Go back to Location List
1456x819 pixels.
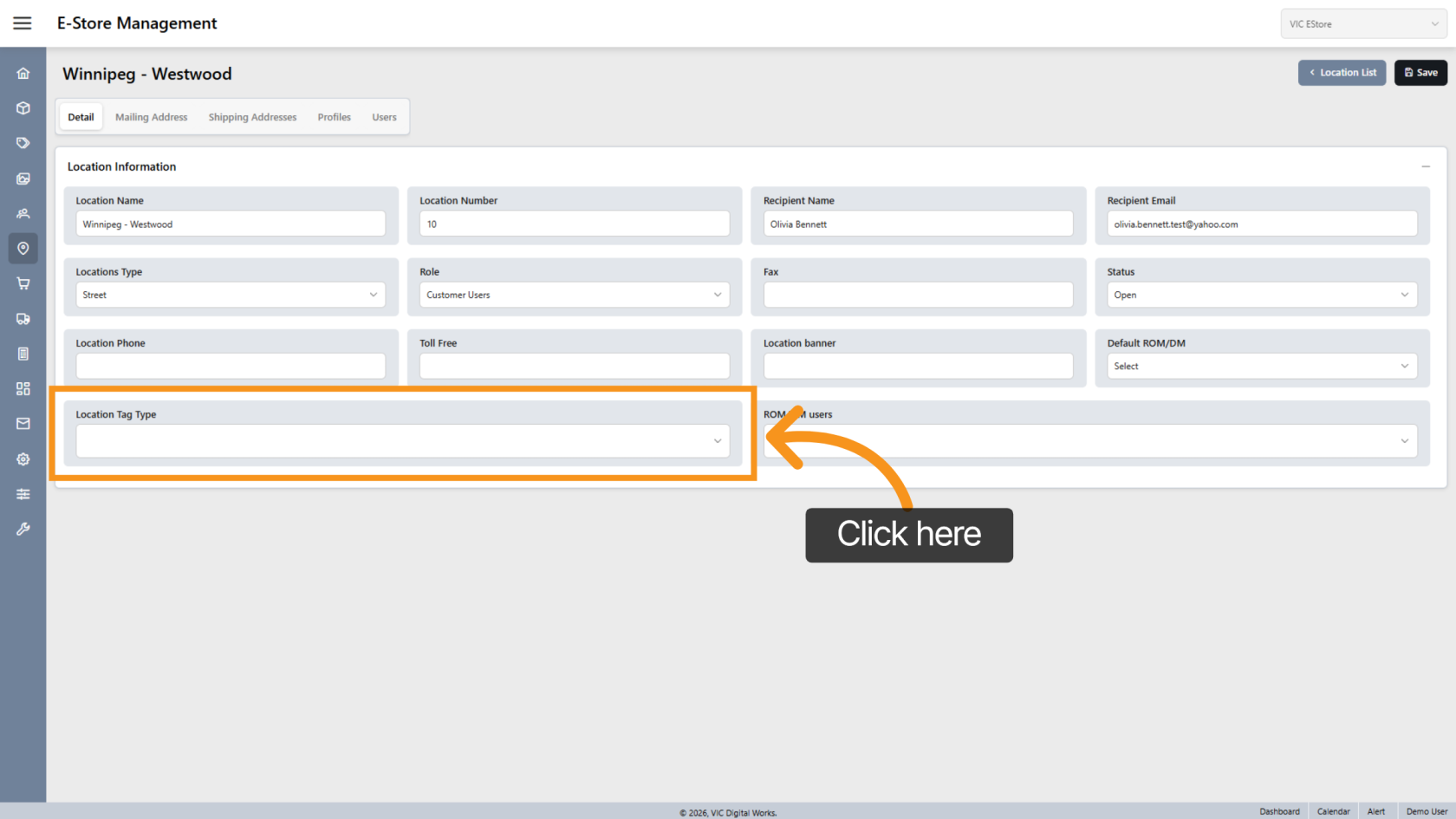coord(1342,73)
